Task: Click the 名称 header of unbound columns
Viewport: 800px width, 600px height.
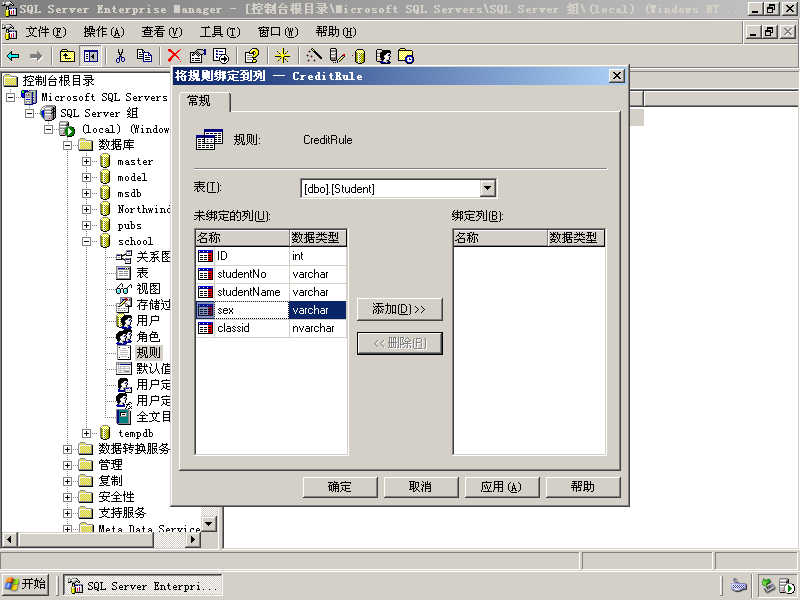Action: pyautogui.click(x=243, y=238)
